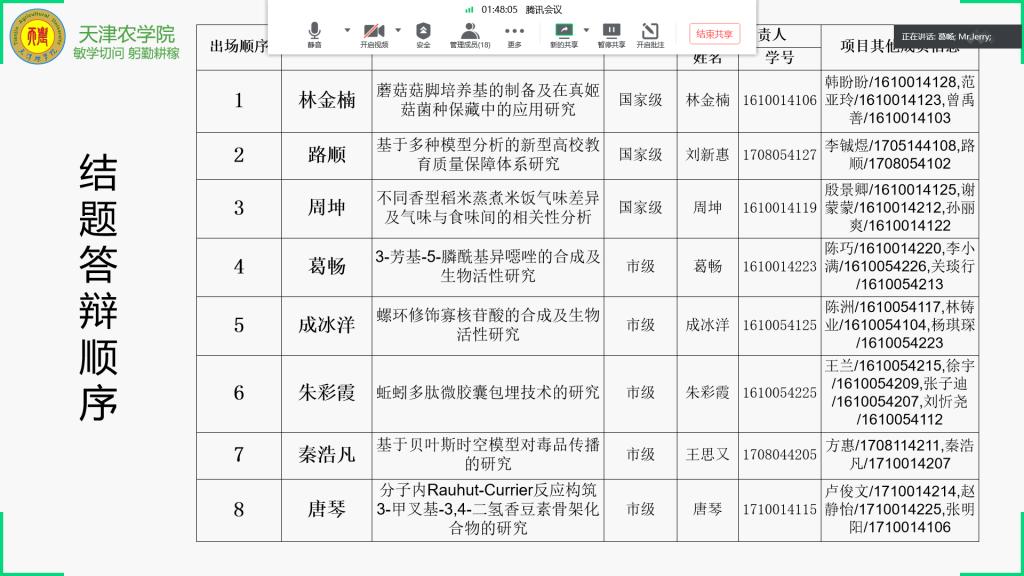Open audio options arrow beside microphone

point(347,30)
